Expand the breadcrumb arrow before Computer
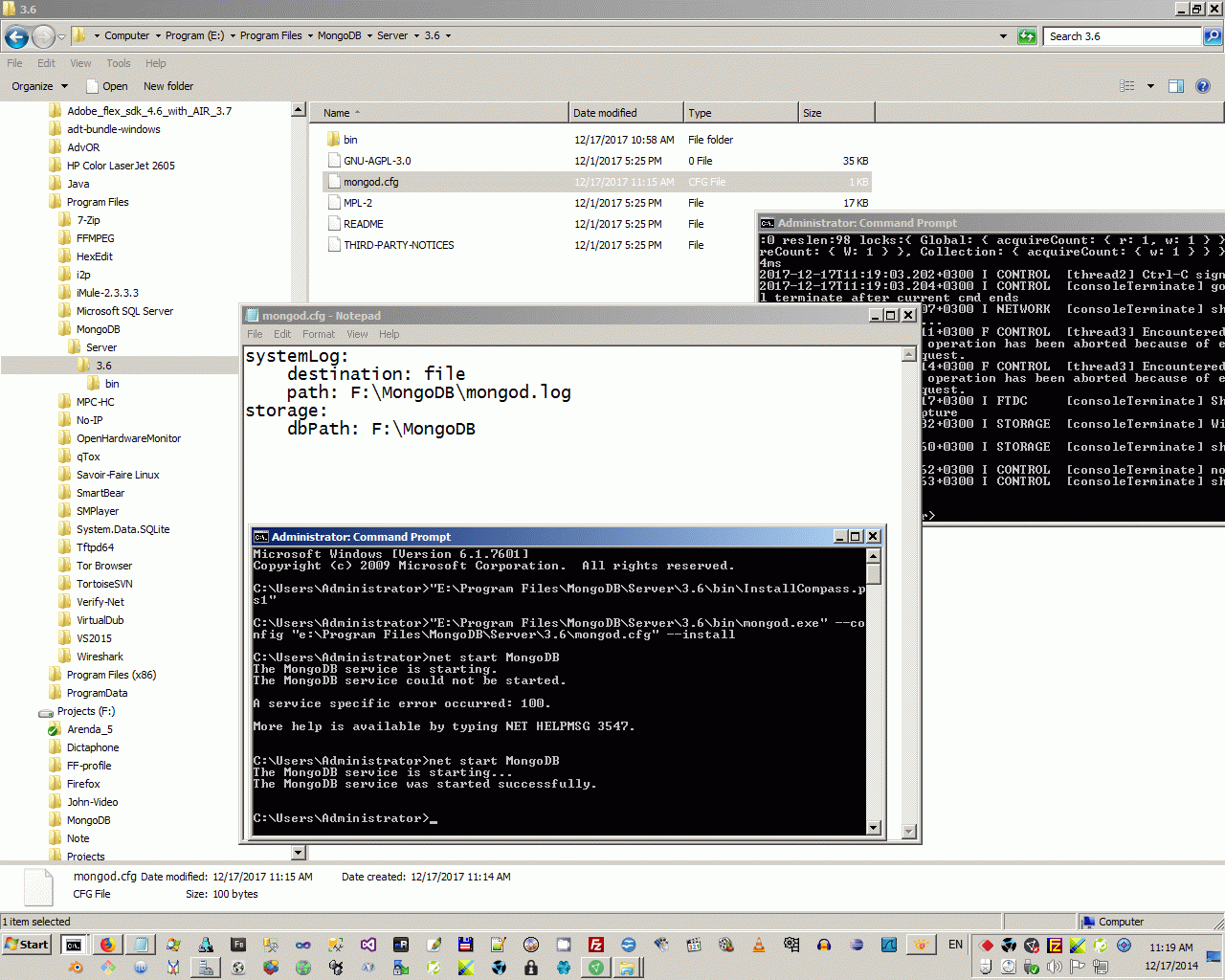The height and width of the screenshot is (980, 1225). (97, 36)
